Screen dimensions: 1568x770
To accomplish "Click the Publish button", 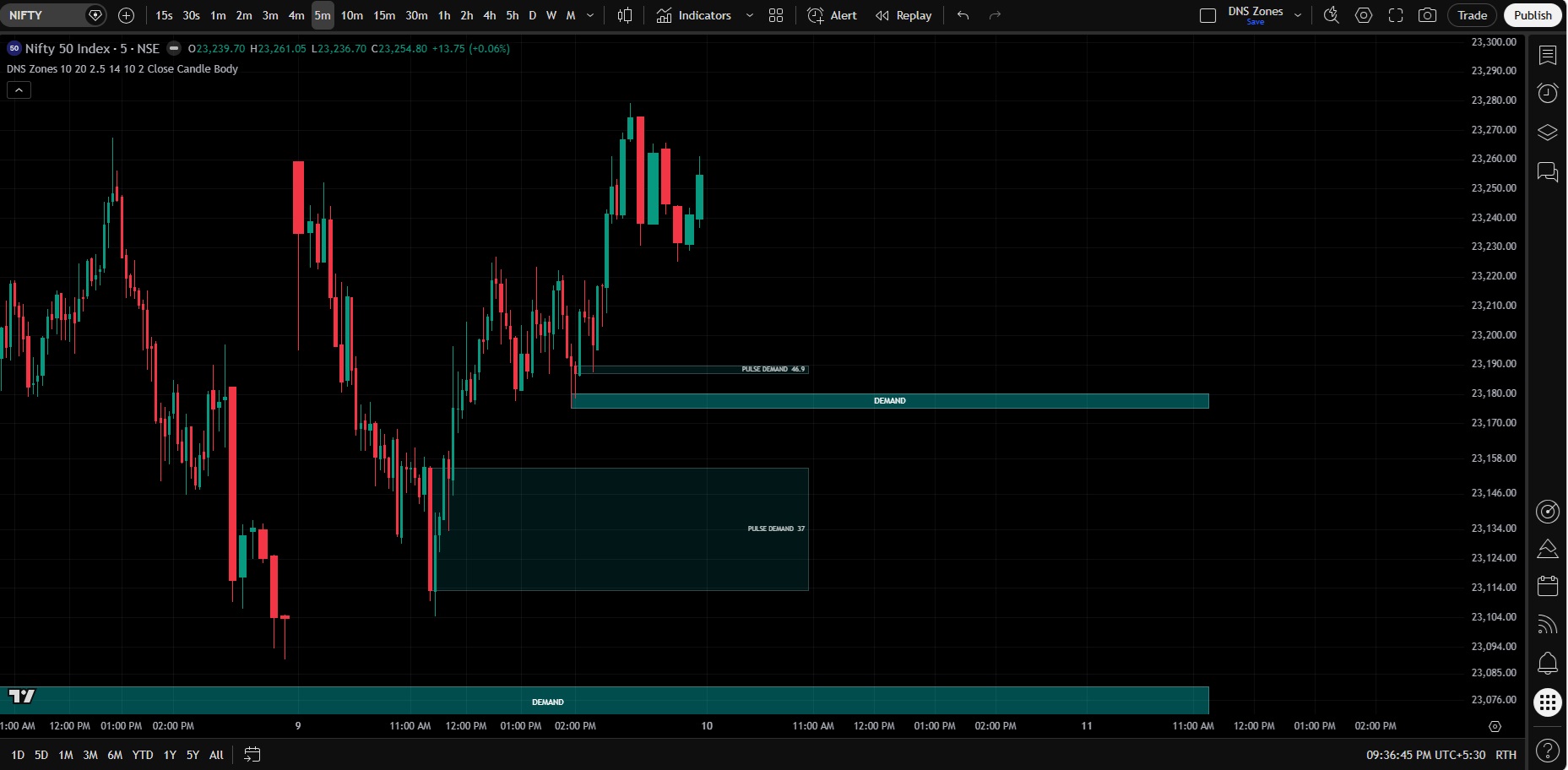I will 1533,15.
